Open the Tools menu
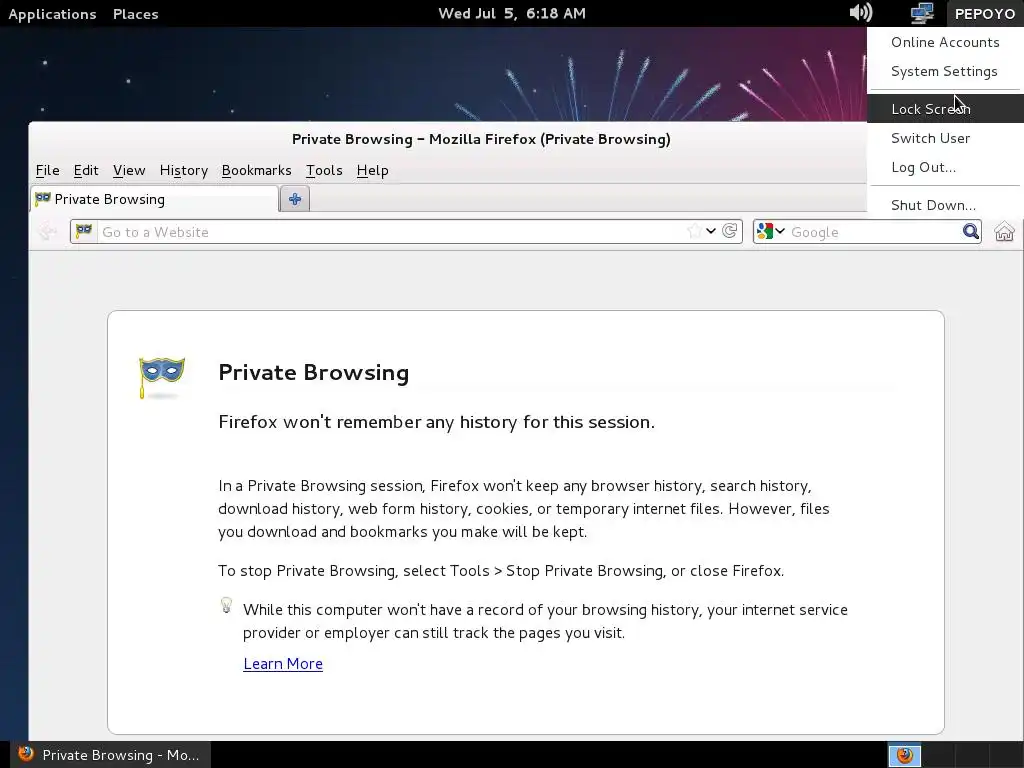1024x768 pixels. point(324,170)
